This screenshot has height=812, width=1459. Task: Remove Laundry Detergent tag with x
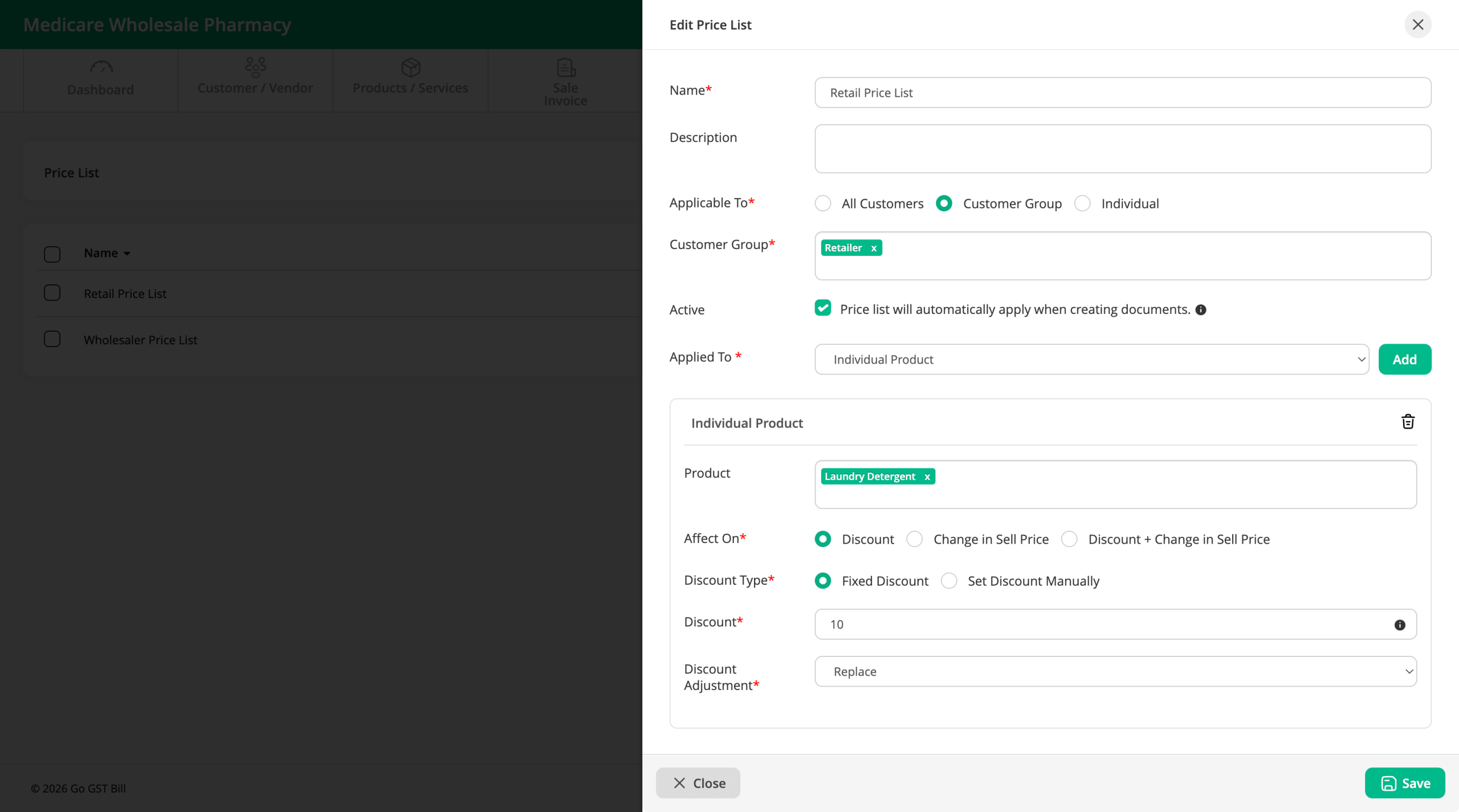click(927, 476)
